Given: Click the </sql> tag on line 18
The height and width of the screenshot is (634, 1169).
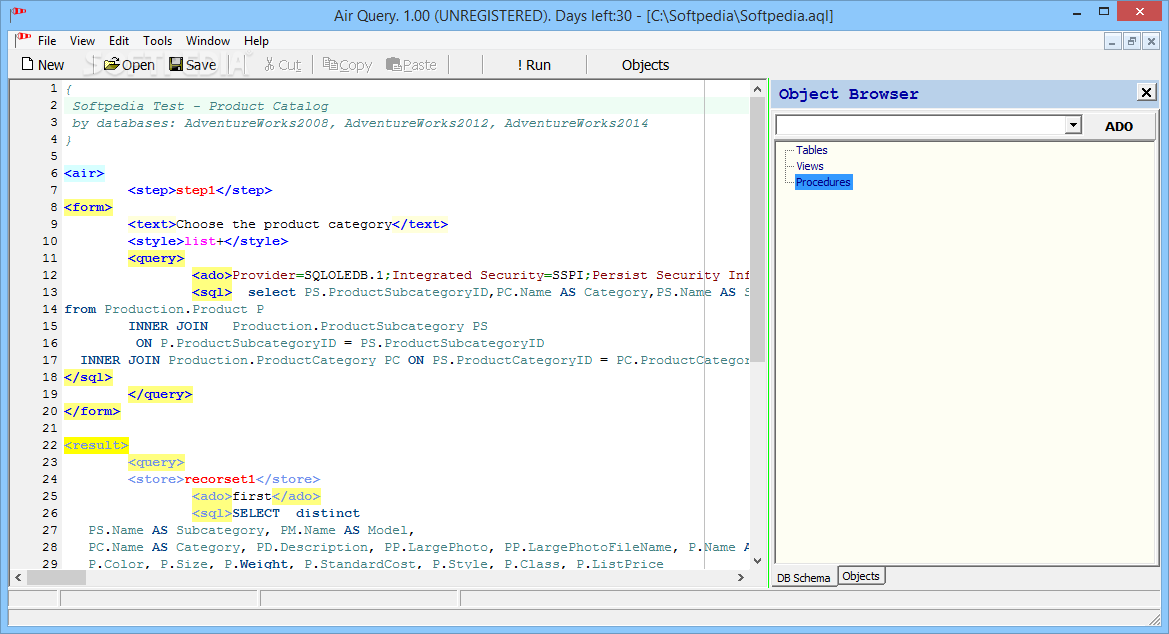Looking at the screenshot, I should (x=88, y=377).
